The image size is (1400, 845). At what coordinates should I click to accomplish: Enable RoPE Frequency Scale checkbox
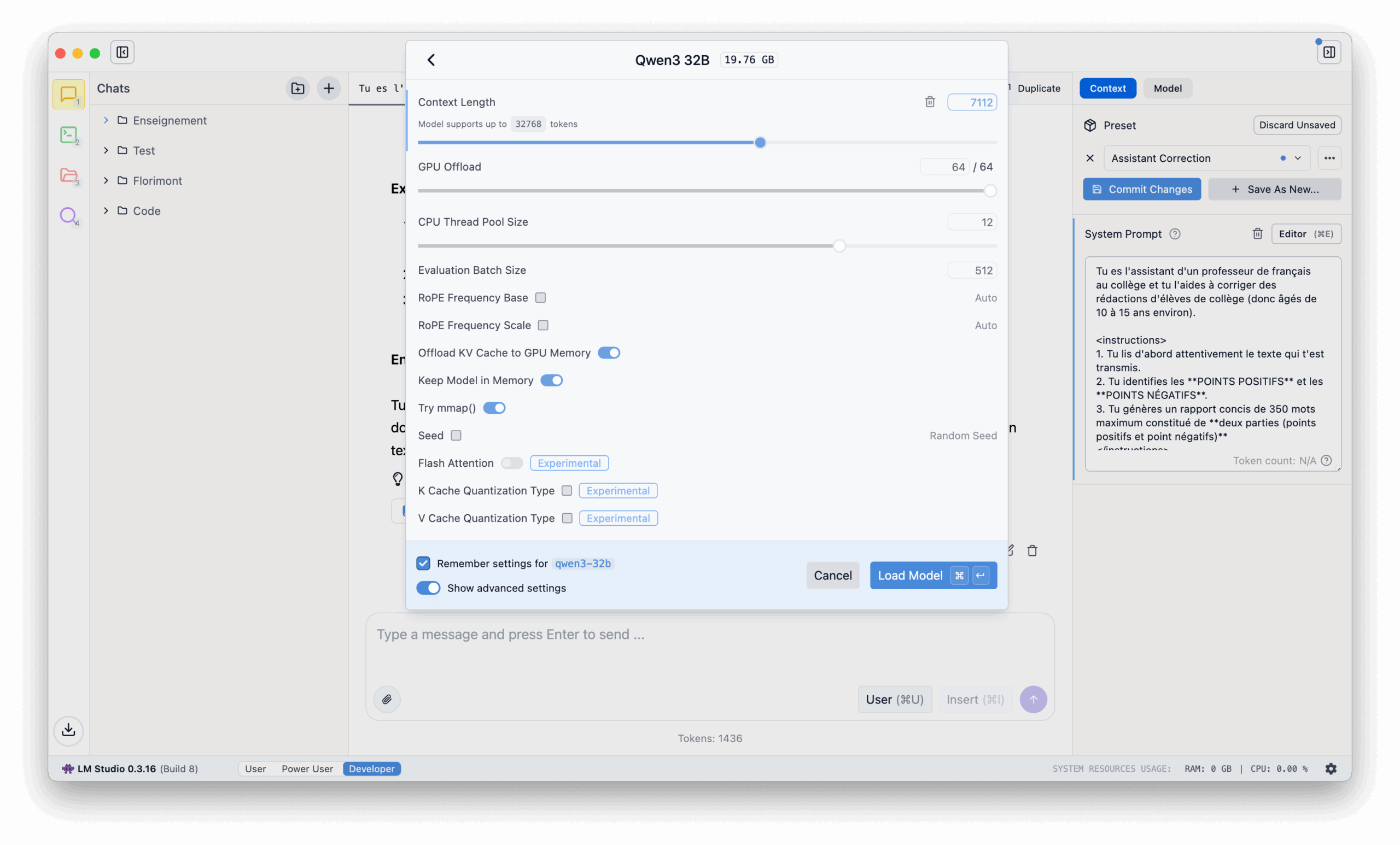(543, 325)
